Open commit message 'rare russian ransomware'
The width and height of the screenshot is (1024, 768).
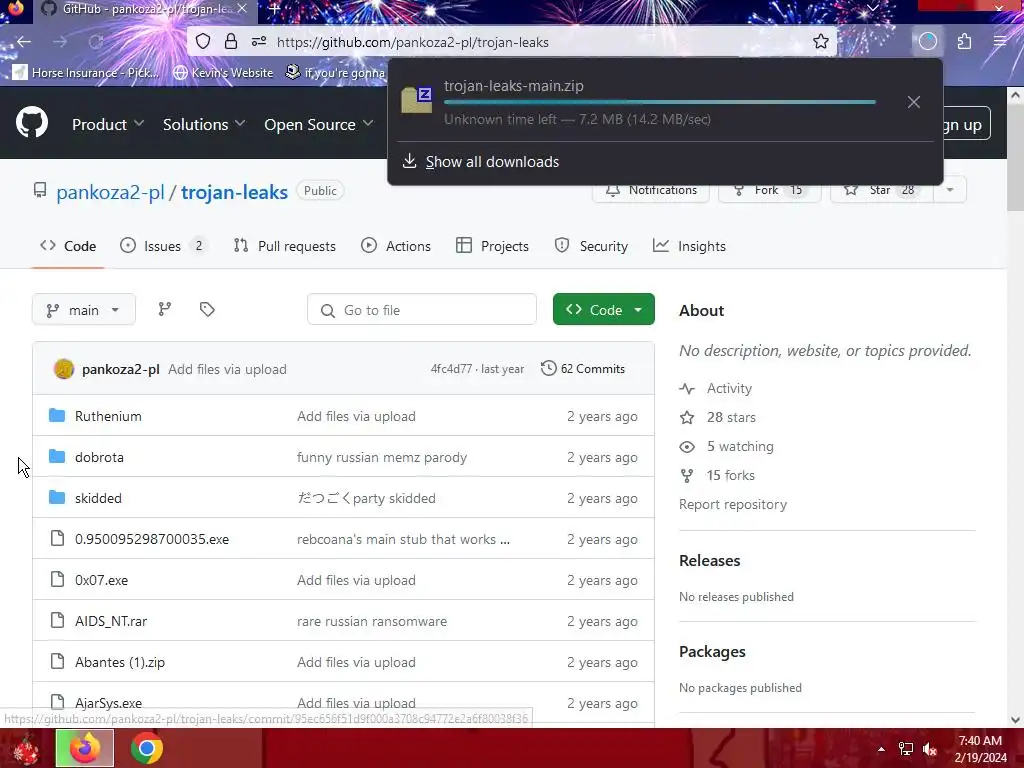pos(372,621)
